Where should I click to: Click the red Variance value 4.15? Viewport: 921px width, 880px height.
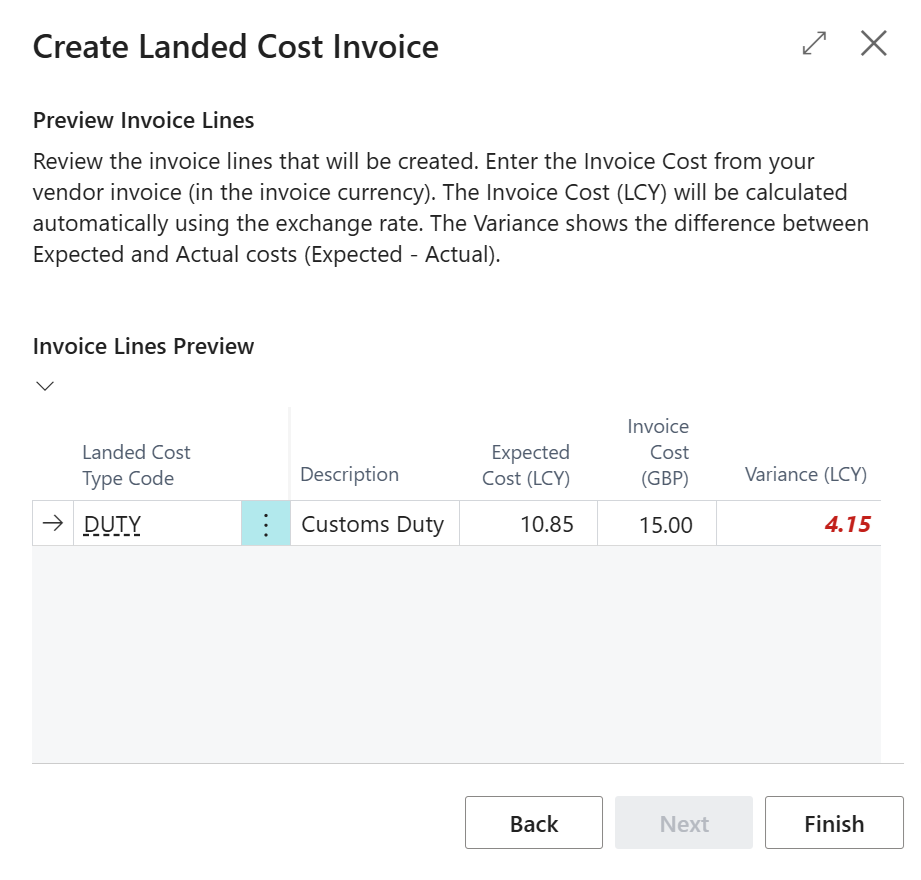coord(846,524)
